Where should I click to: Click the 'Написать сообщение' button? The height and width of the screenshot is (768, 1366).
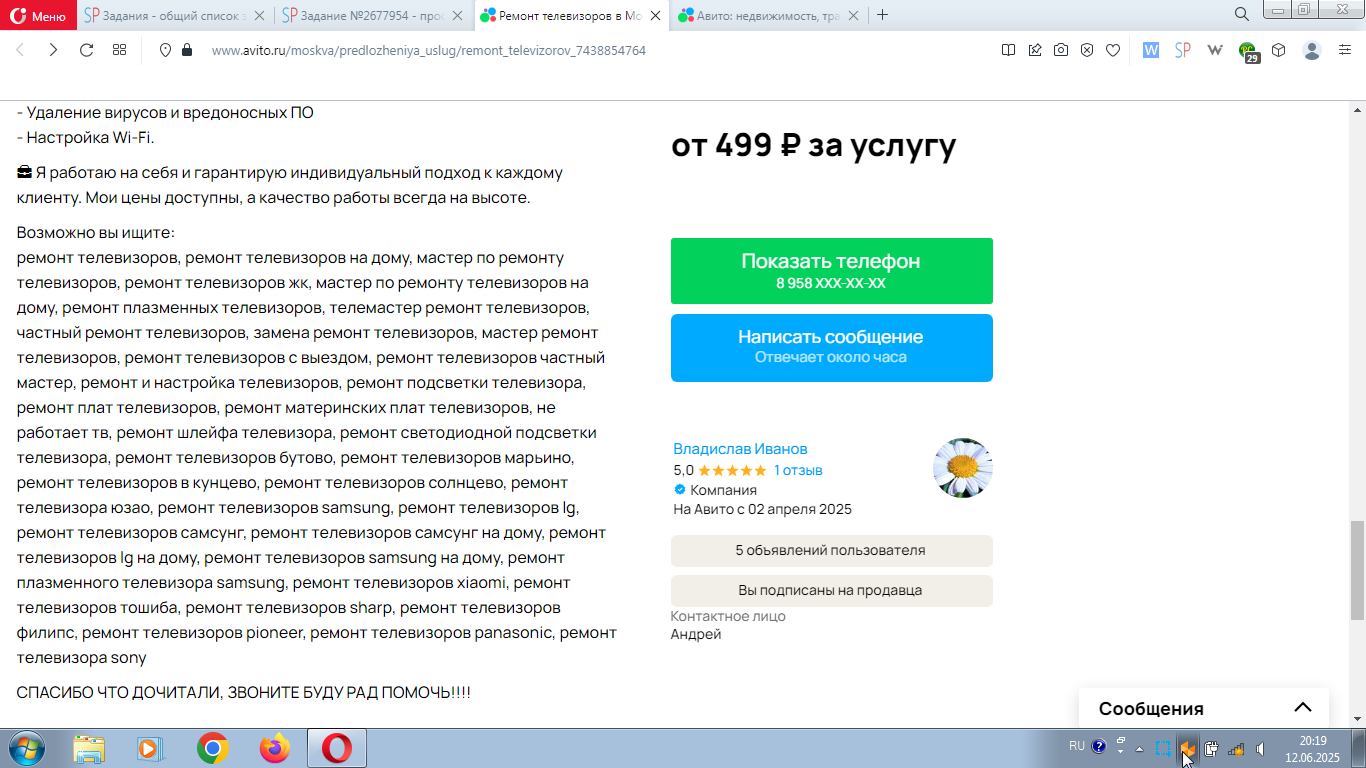832,348
